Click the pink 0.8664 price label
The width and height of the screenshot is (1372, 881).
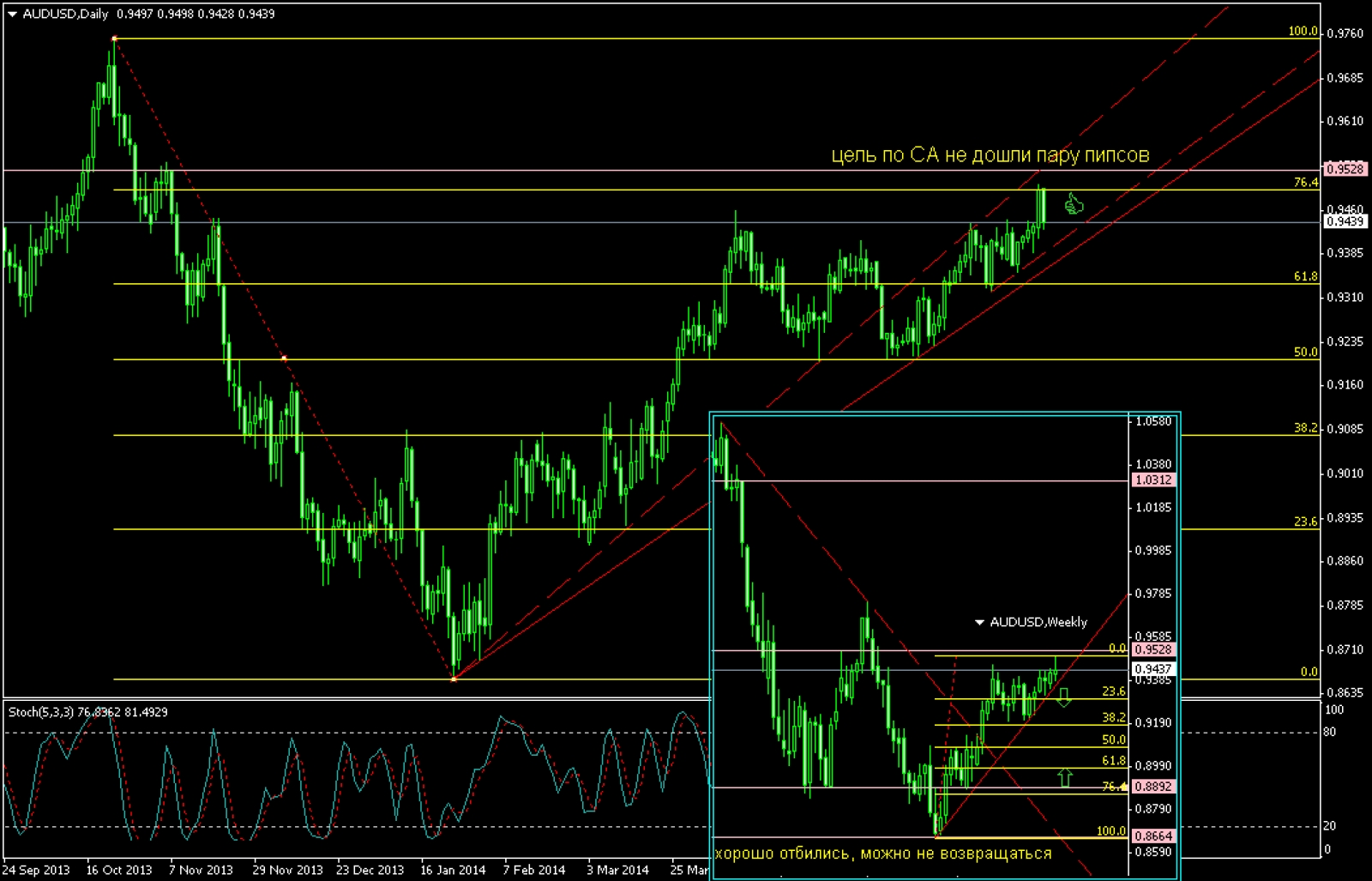point(1152,836)
